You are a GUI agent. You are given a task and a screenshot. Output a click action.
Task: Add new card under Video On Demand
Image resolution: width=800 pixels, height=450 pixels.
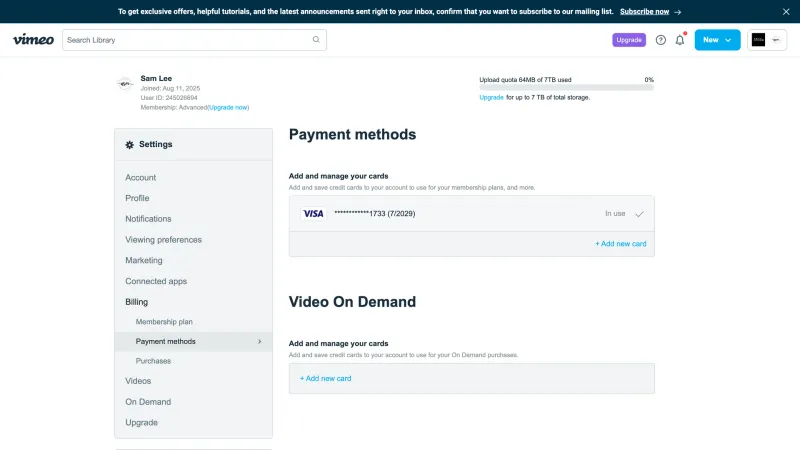pyautogui.click(x=325, y=379)
